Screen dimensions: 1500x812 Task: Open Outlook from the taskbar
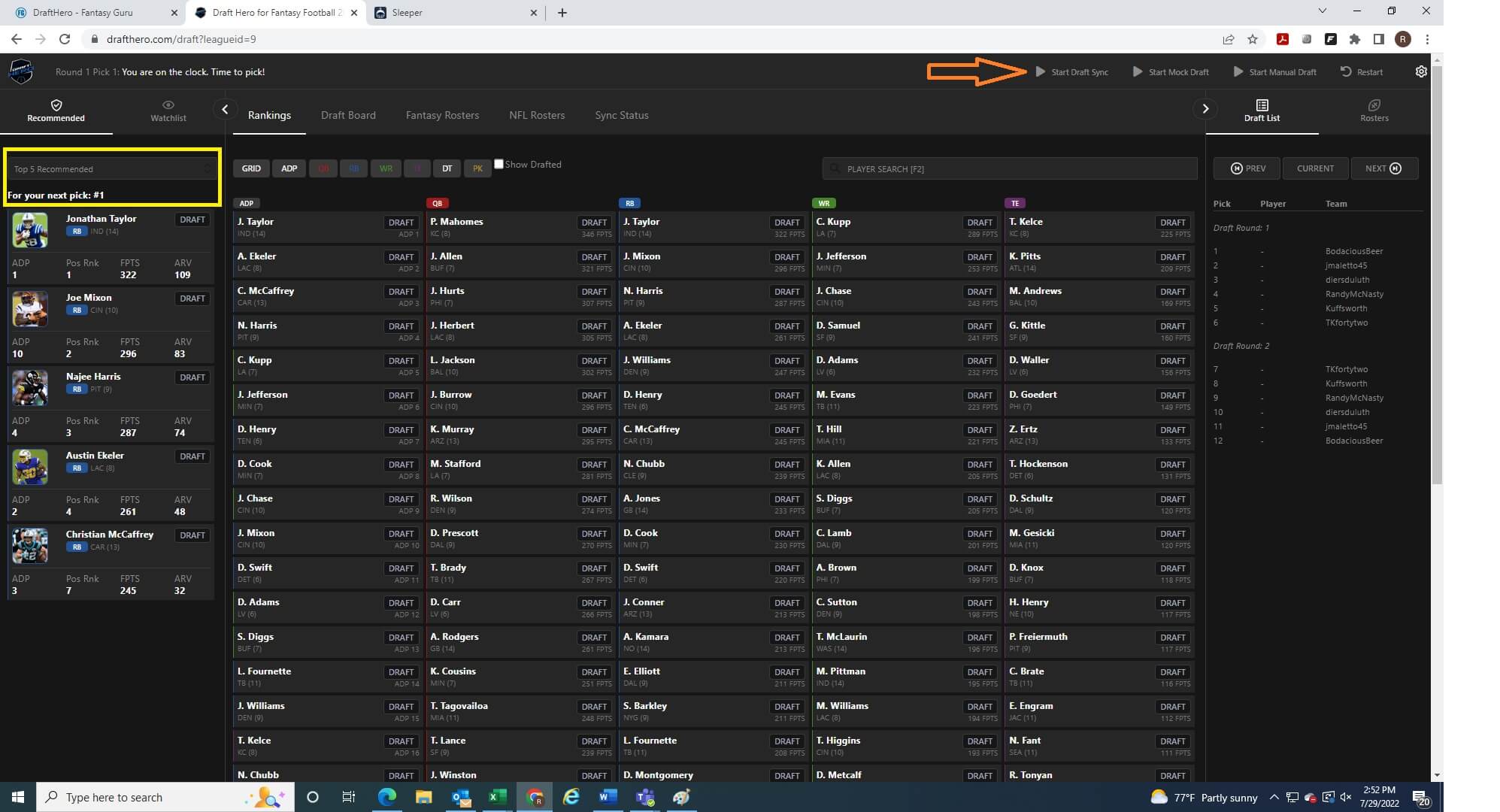tap(461, 797)
